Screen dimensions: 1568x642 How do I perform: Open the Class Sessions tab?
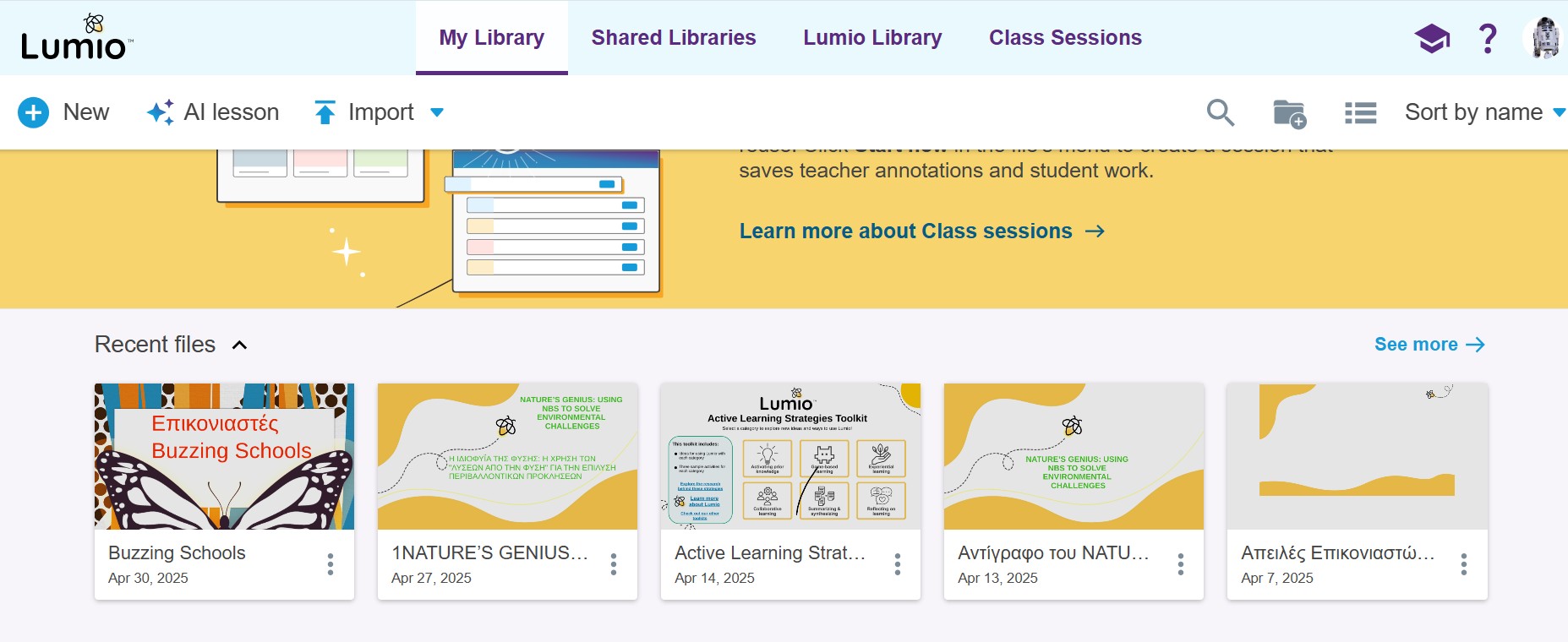[x=1065, y=38]
